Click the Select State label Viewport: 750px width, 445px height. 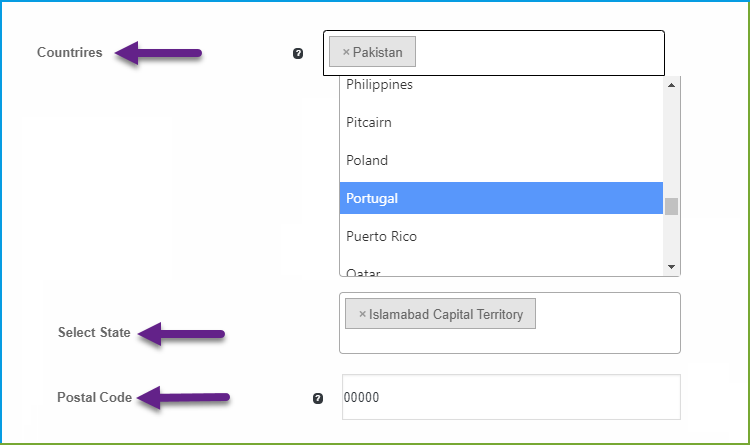pyautogui.click(x=94, y=332)
